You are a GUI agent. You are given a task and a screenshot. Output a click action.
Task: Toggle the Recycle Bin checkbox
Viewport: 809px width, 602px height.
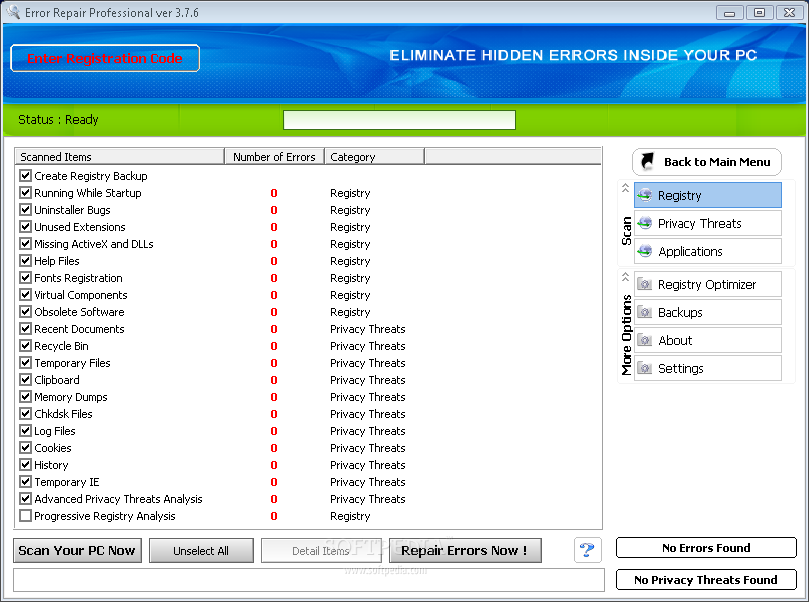[25, 346]
